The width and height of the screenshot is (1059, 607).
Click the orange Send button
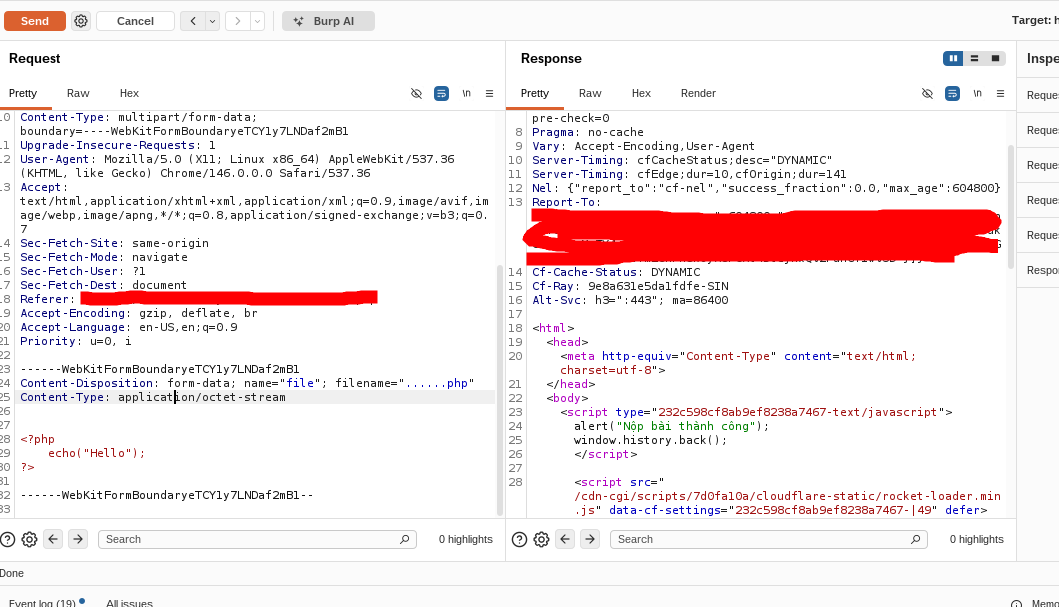(35, 21)
